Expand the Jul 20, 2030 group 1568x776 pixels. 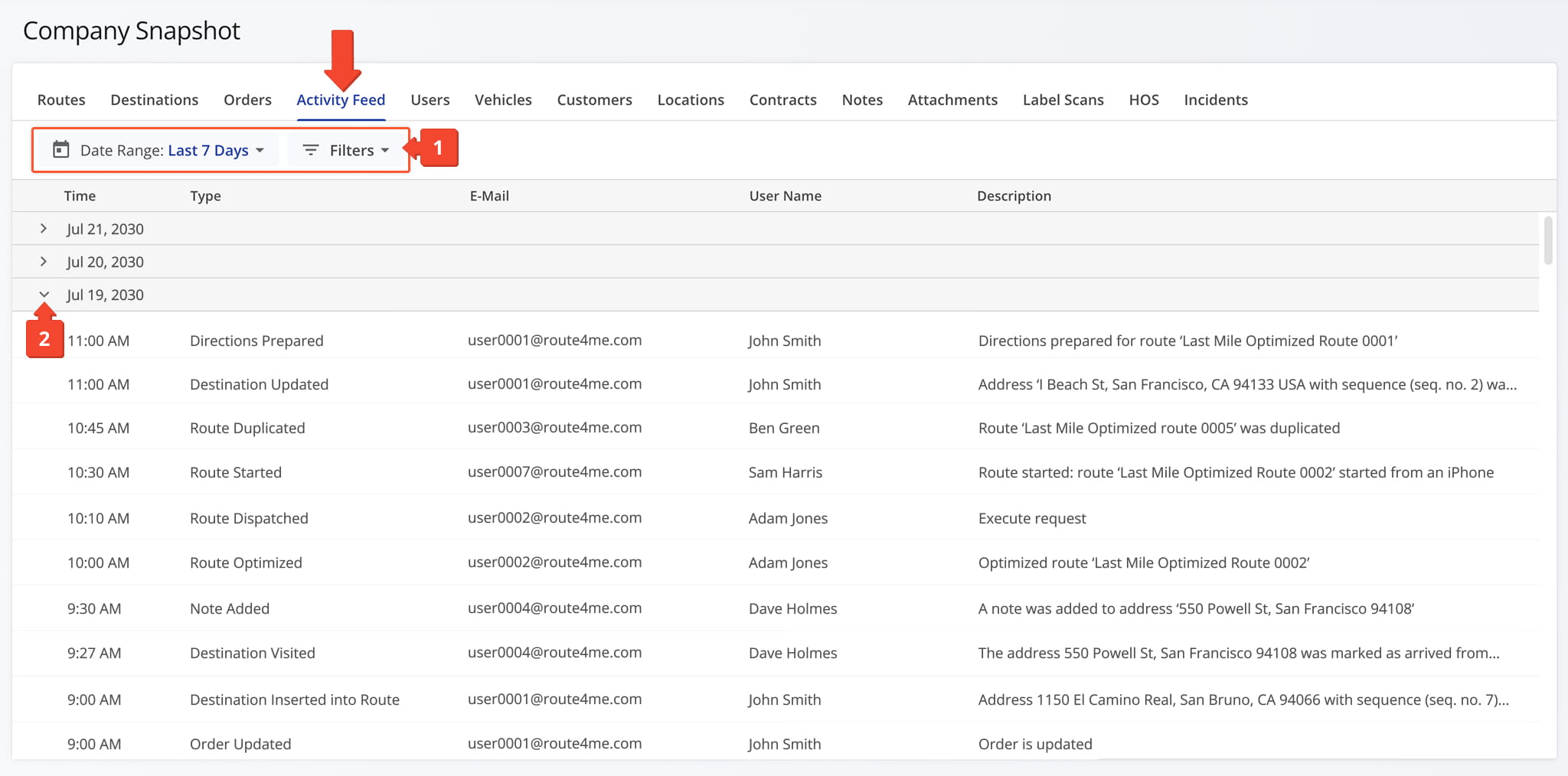click(x=44, y=261)
